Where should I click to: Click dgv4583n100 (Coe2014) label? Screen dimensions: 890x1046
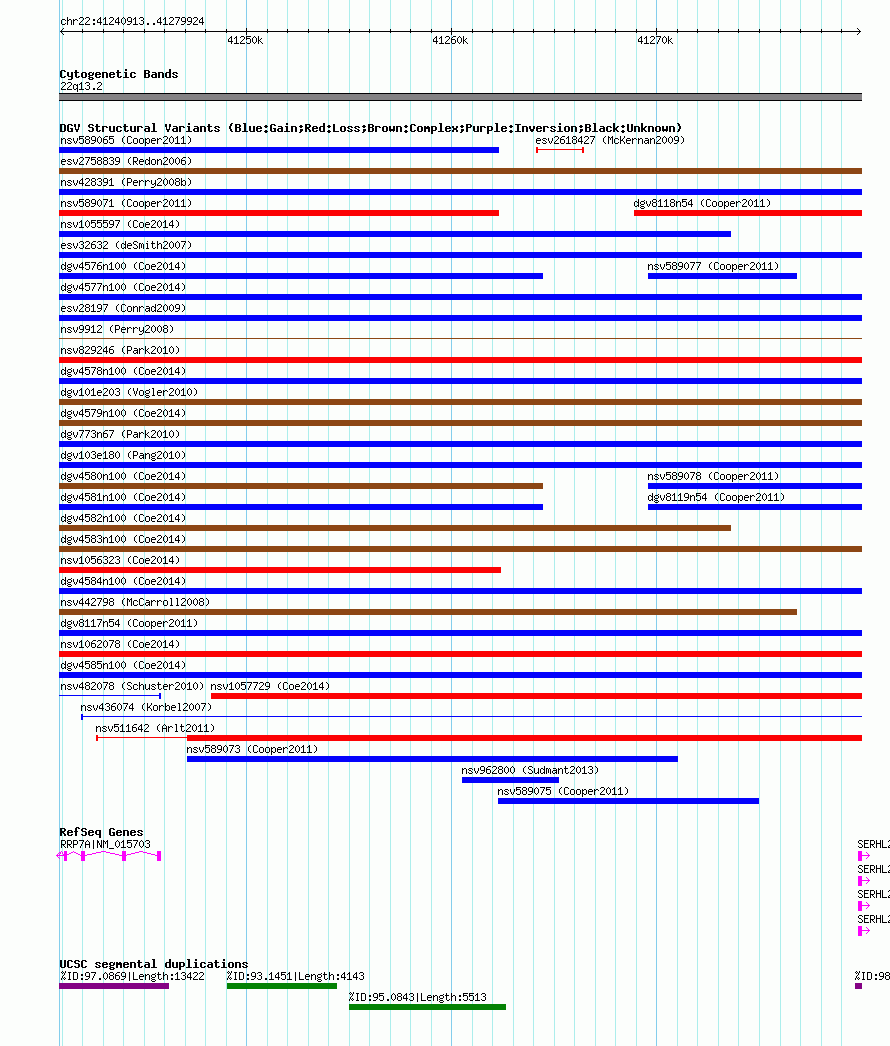point(123,540)
